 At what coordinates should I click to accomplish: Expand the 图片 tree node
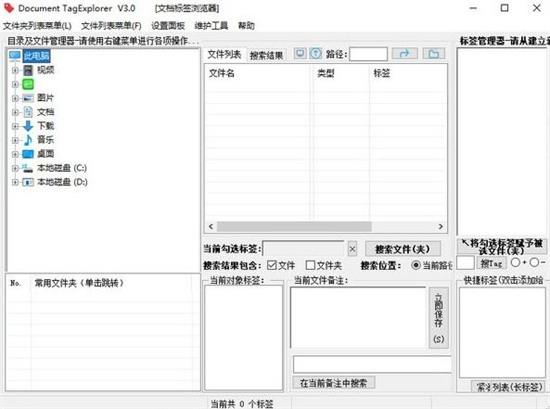click(x=15, y=98)
